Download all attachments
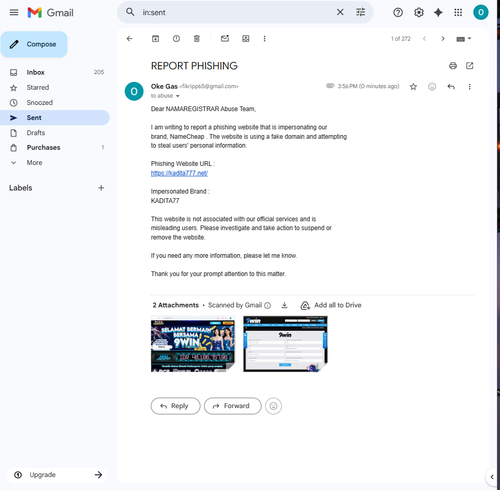This screenshot has height=490, width=500. click(x=284, y=305)
